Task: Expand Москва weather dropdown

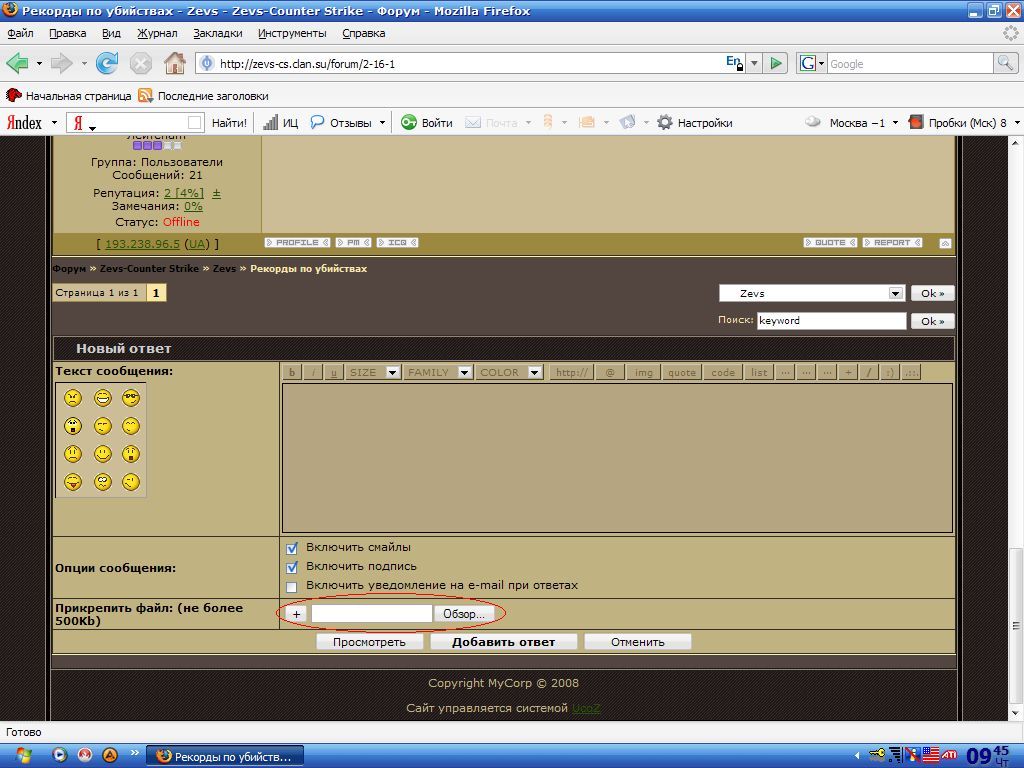Action: click(x=895, y=123)
